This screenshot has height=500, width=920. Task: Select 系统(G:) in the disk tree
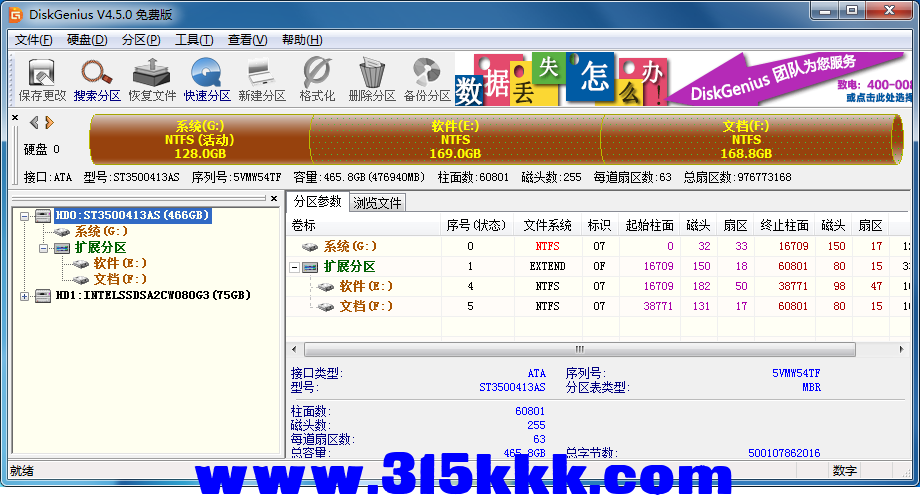pos(101,231)
